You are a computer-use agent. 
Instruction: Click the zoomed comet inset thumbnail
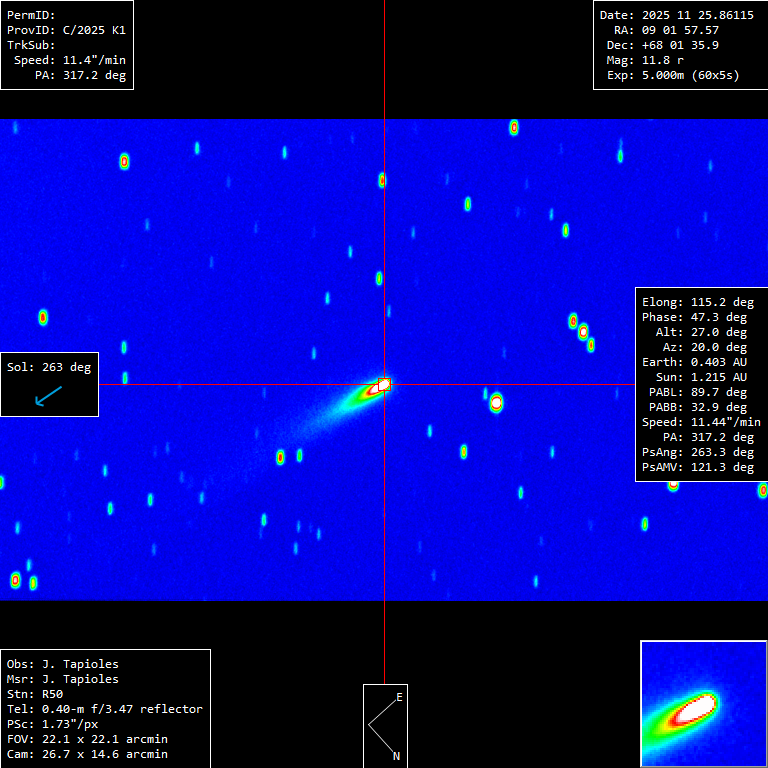[x=703, y=703]
